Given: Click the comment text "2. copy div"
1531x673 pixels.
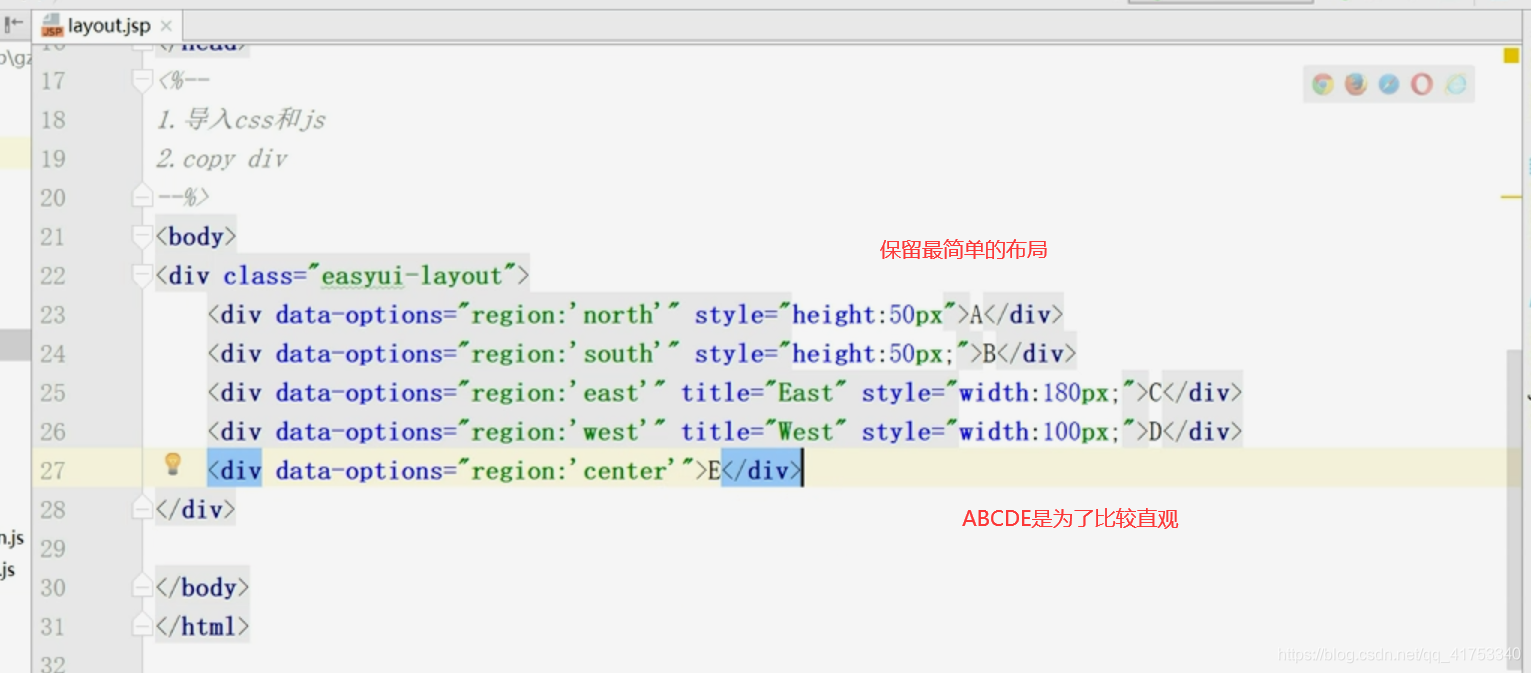Looking at the screenshot, I should click(x=222, y=159).
